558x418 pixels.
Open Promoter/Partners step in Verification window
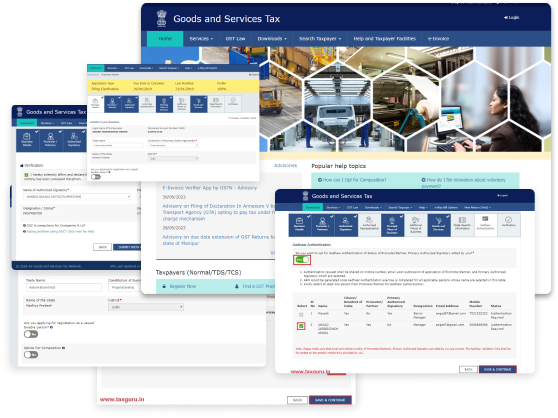pos(50,140)
